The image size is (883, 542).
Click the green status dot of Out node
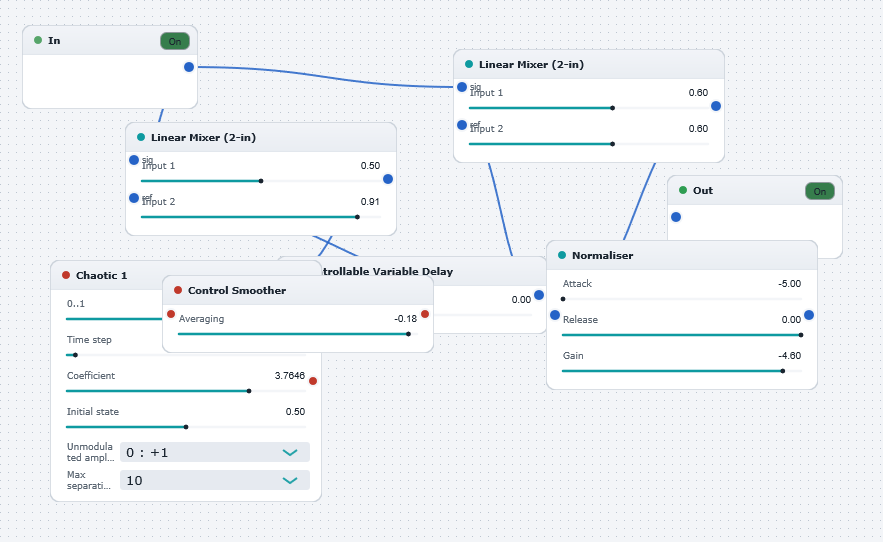point(683,190)
